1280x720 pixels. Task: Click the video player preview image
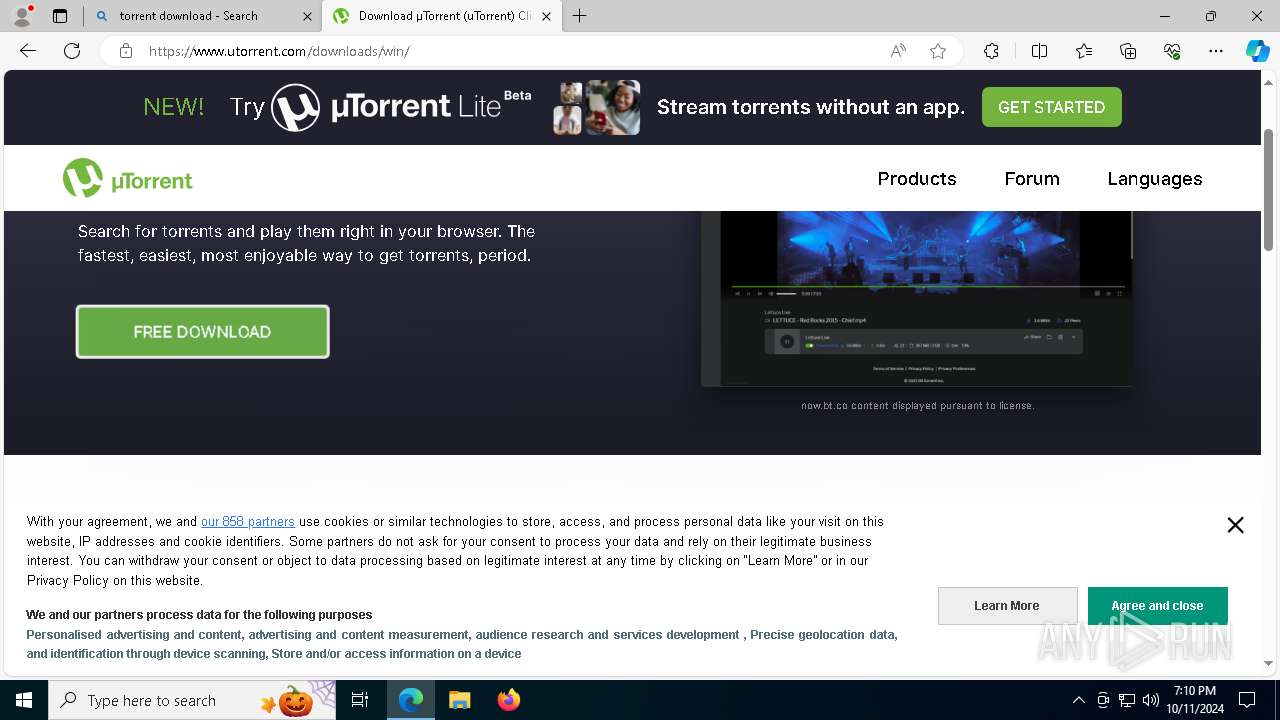tap(917, 298)
